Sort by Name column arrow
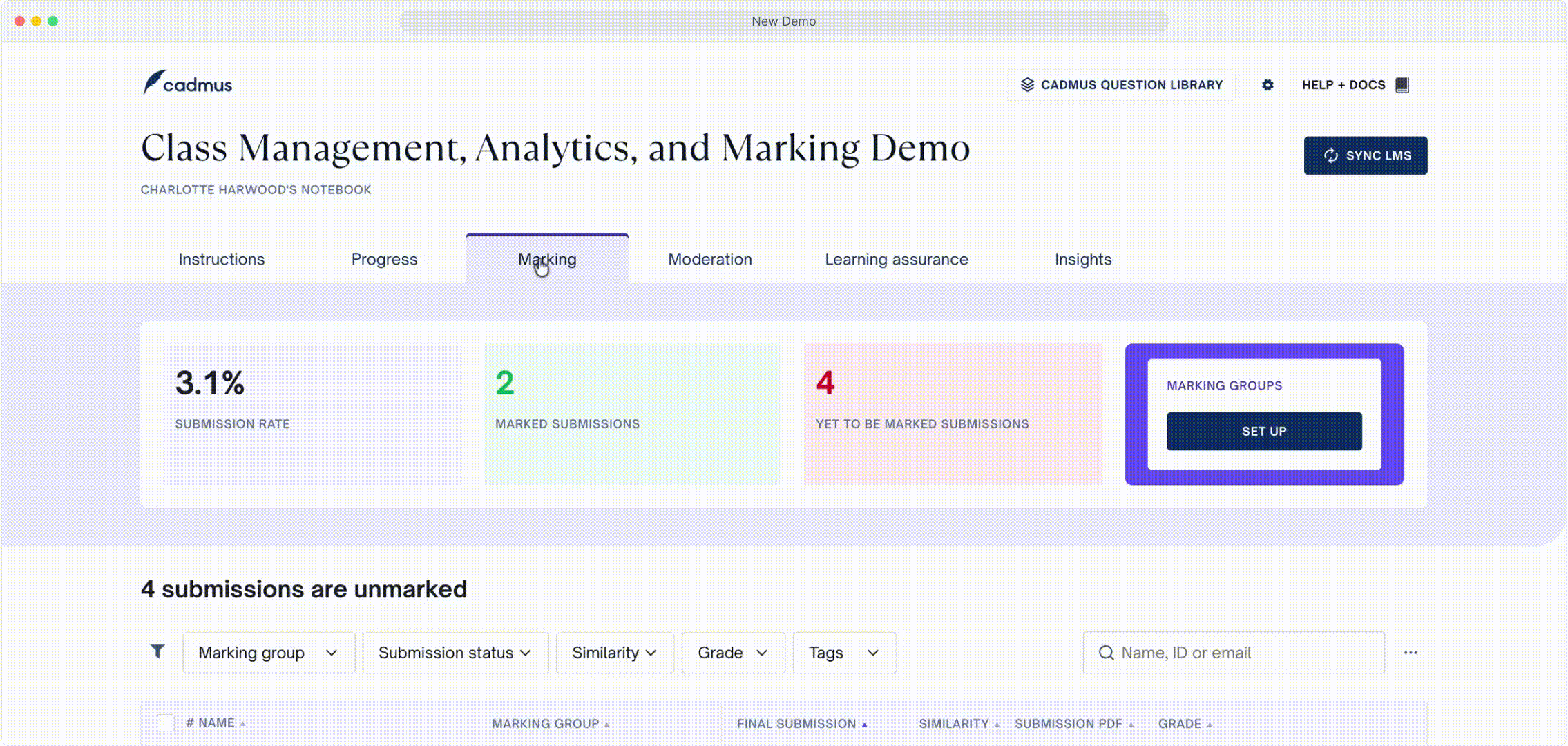 tap(242, 724)
